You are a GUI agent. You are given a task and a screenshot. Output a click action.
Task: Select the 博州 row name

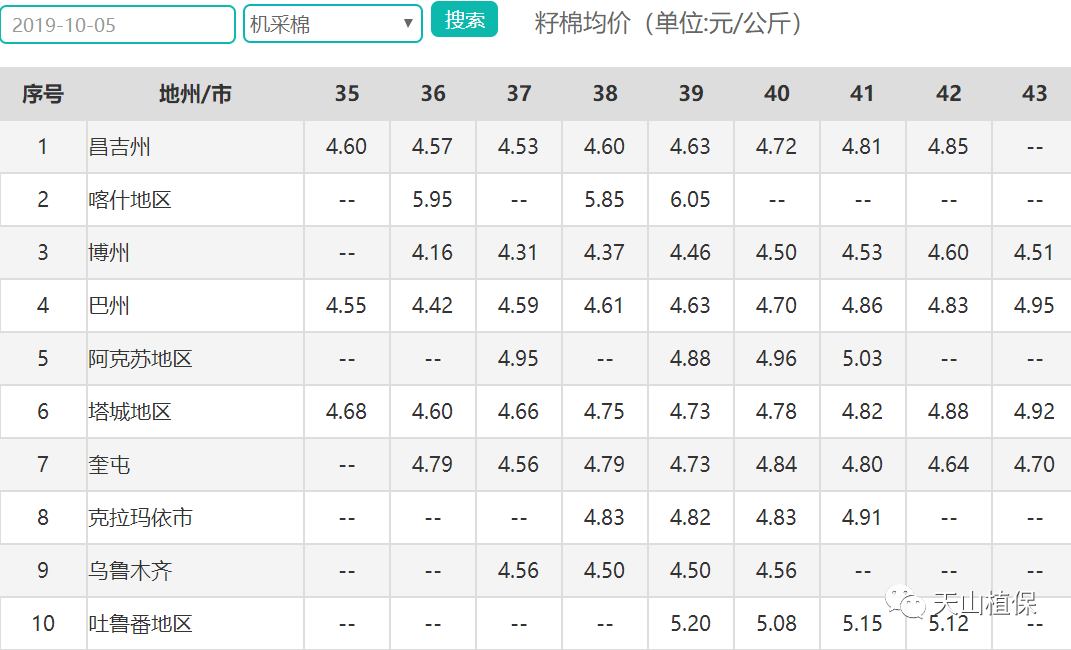click(x=109, y=253)
